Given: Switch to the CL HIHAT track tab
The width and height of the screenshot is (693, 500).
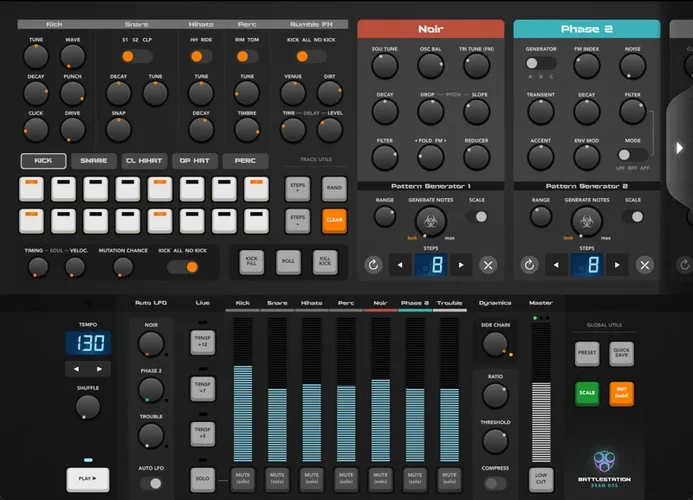Looking at the screenshot, I should click(x=145, y=160).
